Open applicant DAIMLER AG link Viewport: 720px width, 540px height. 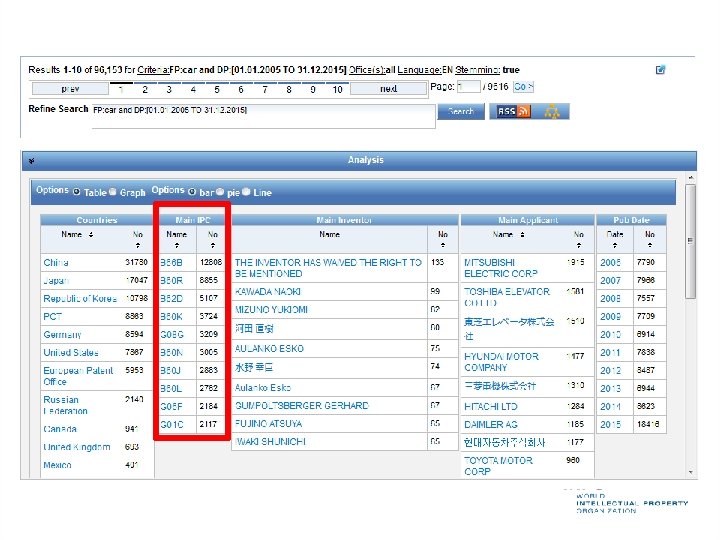point(490,425)
